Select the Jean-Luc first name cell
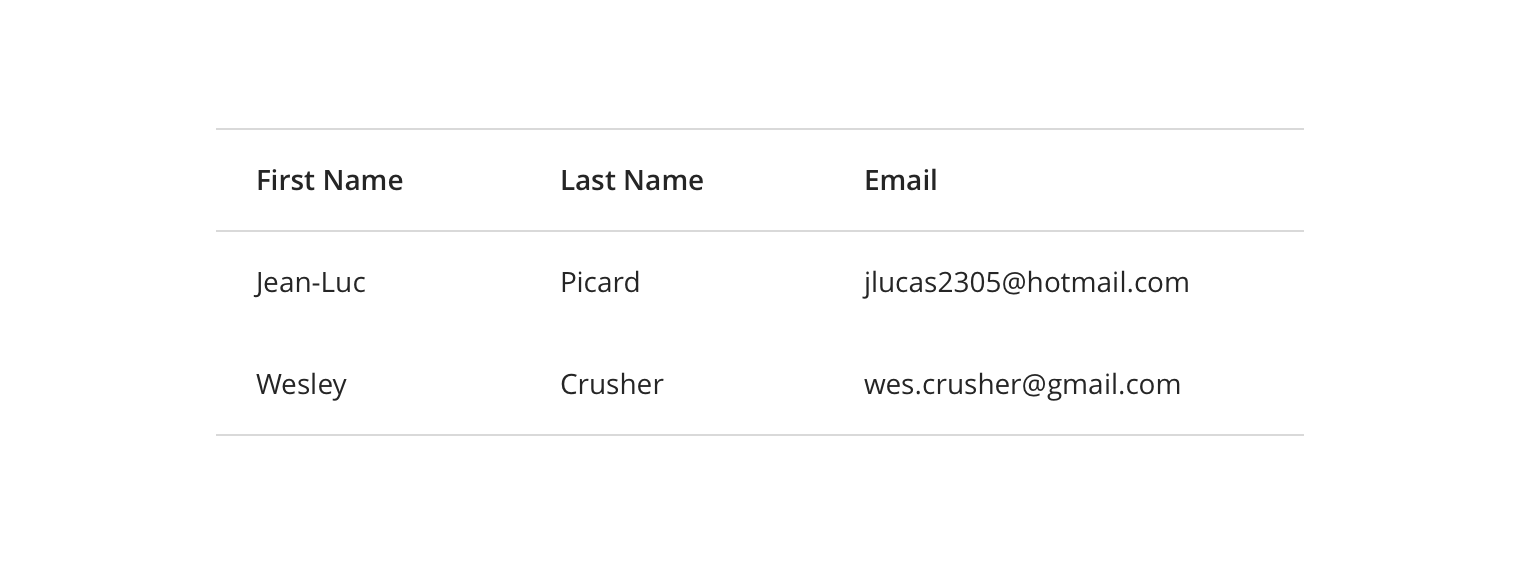The height and width of the screenshot is (564, 1520). click(x=310, y=282)
